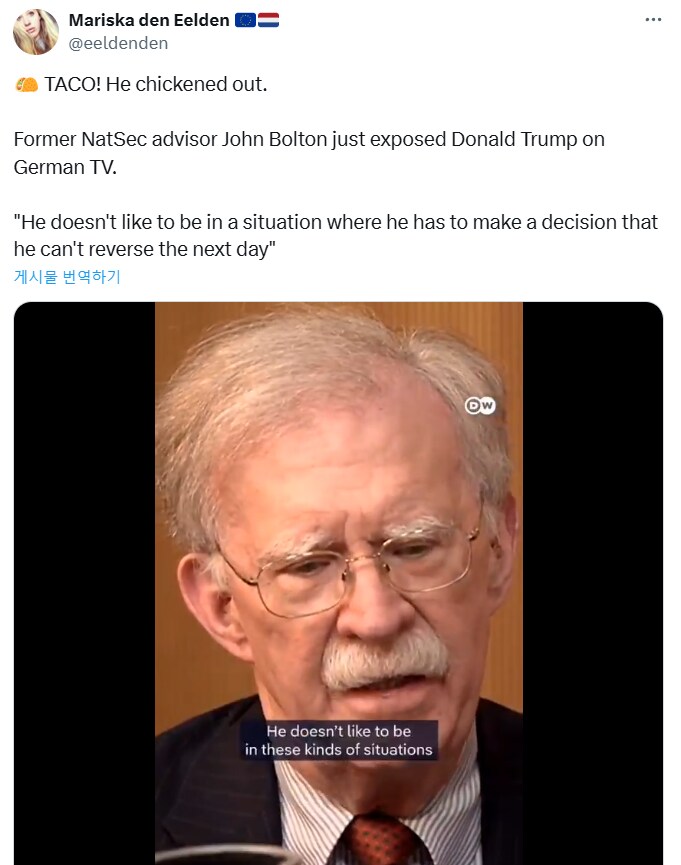Open the @eeldenden handle link
Image resolution: width=681 pixels, height=865 pixels.
(118, 44)
